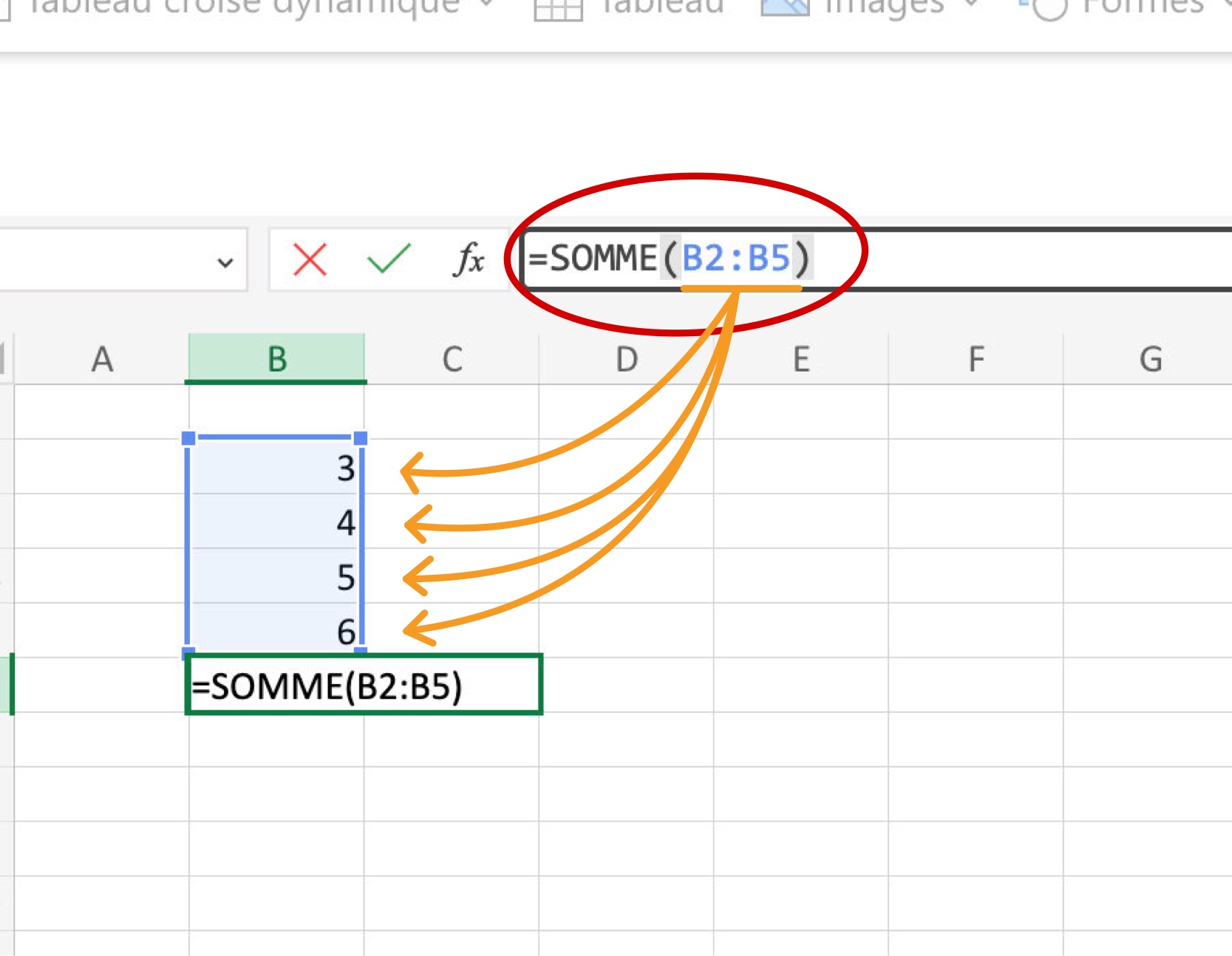Viewport: 1232px width, 956px height.
Task: Select column F header
Action: click(x=976, y=359)
